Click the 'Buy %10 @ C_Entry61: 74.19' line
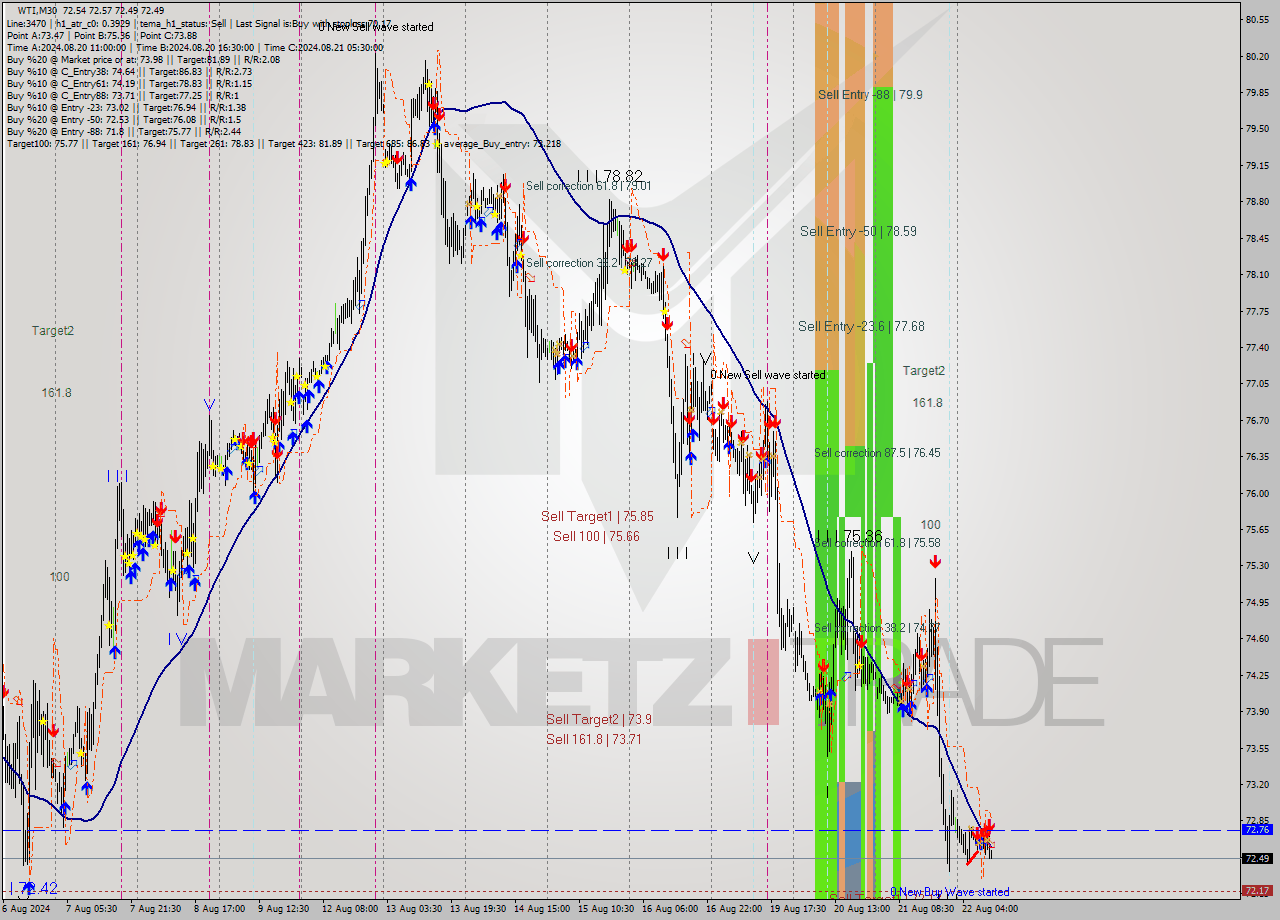Image resolution: width=1280 pixels, height=920 pixels. click(x=129, y=83)
